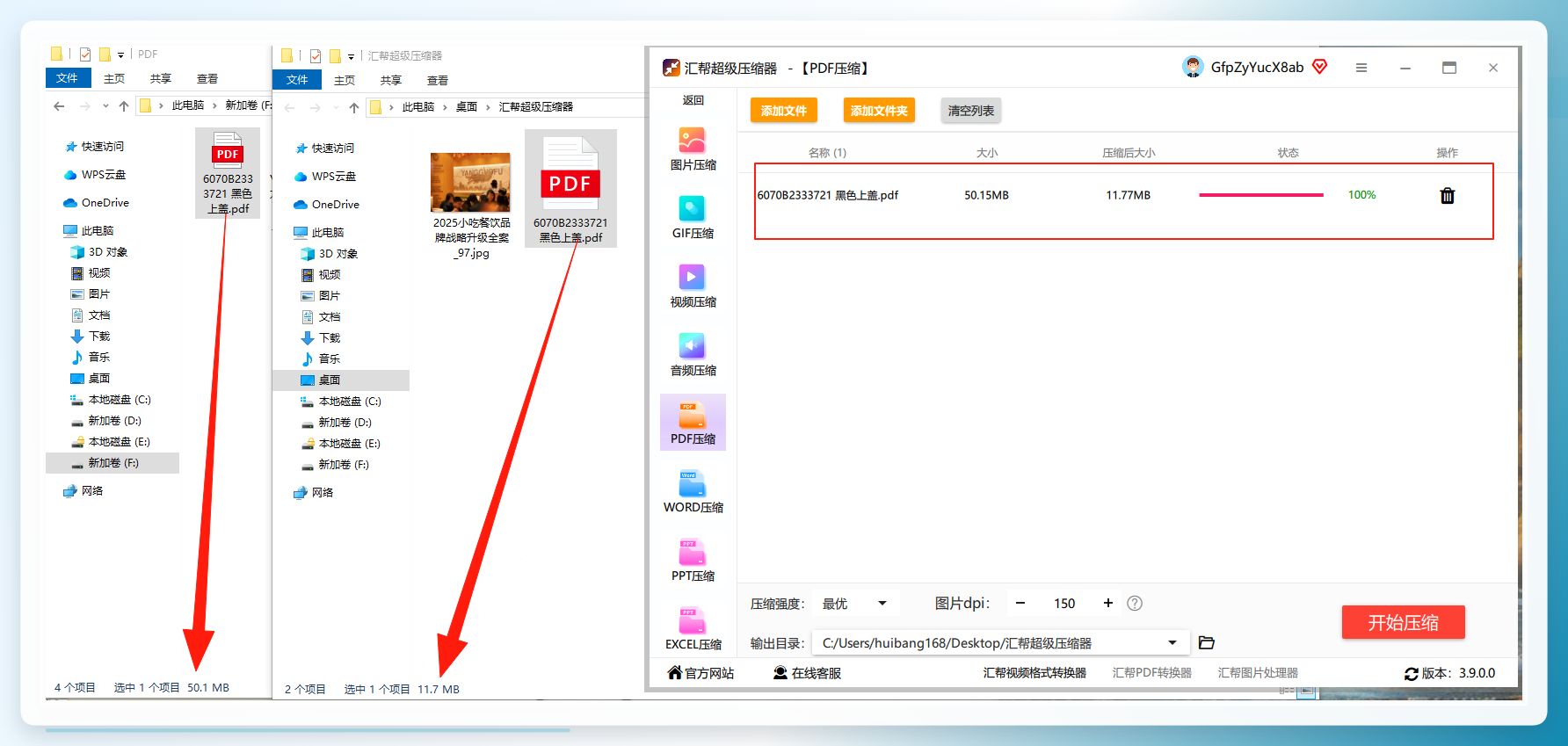Click the compression progress bar at 100%
Image resolution: width=1568 pixels, height=746 pixels.
[x=1260, y=195]
